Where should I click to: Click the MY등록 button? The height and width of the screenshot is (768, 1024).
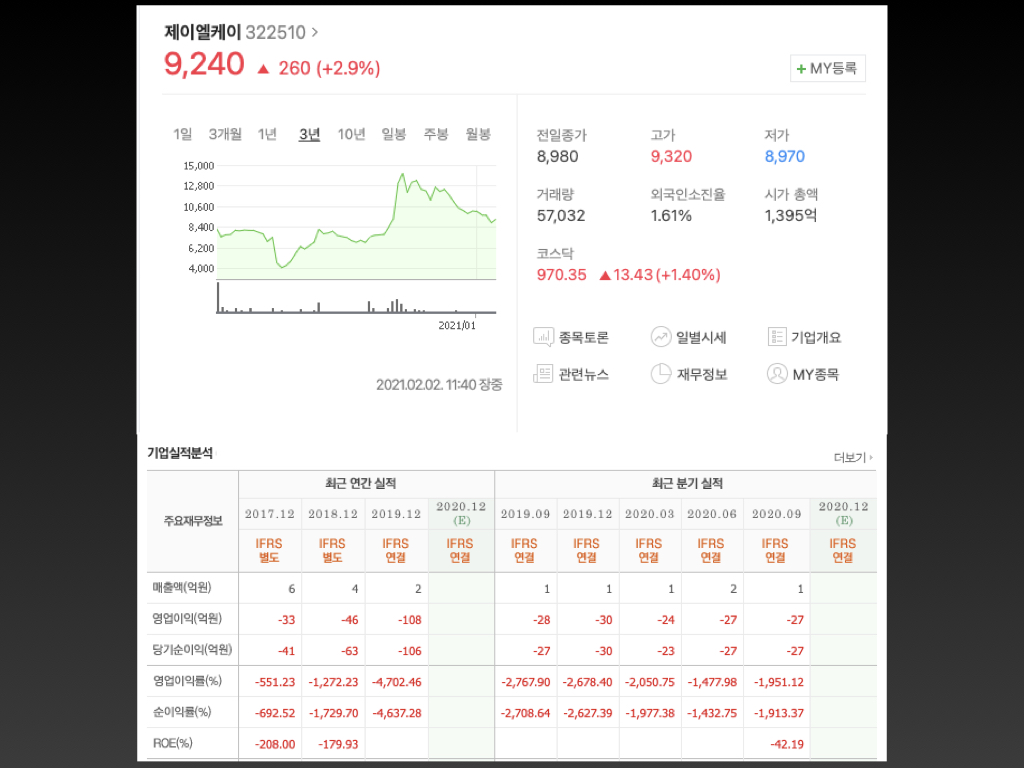[x=827, y=69]
